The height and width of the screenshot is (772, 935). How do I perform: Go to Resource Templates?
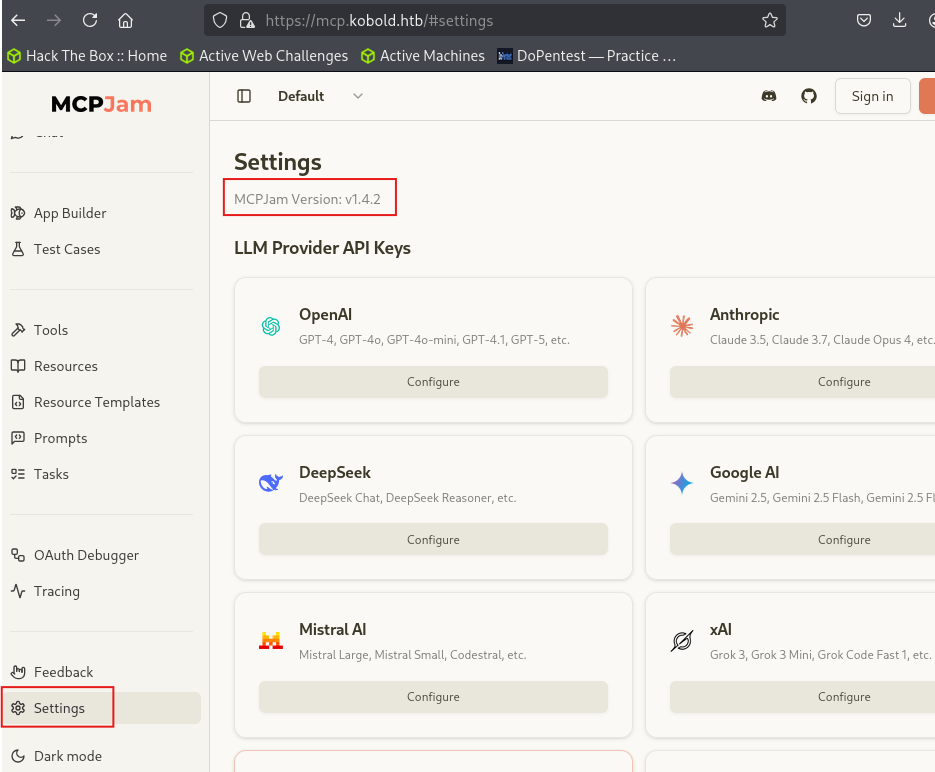(85, 402)
